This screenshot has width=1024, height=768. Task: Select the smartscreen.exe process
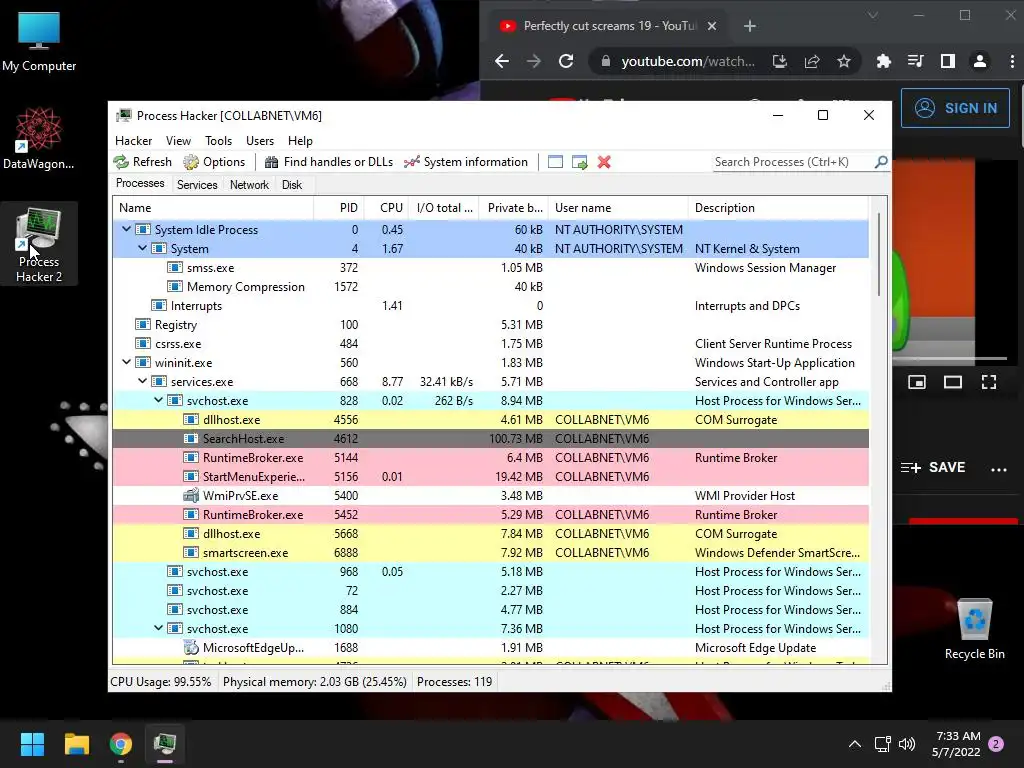490,552
